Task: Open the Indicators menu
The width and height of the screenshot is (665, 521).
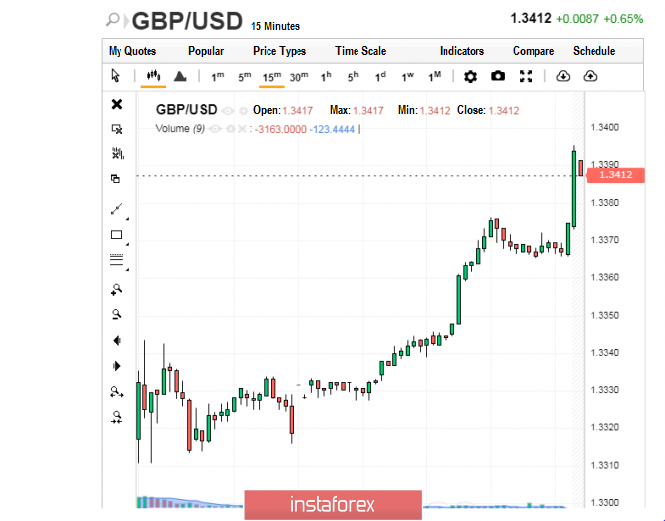Action: tap(462, 51)
